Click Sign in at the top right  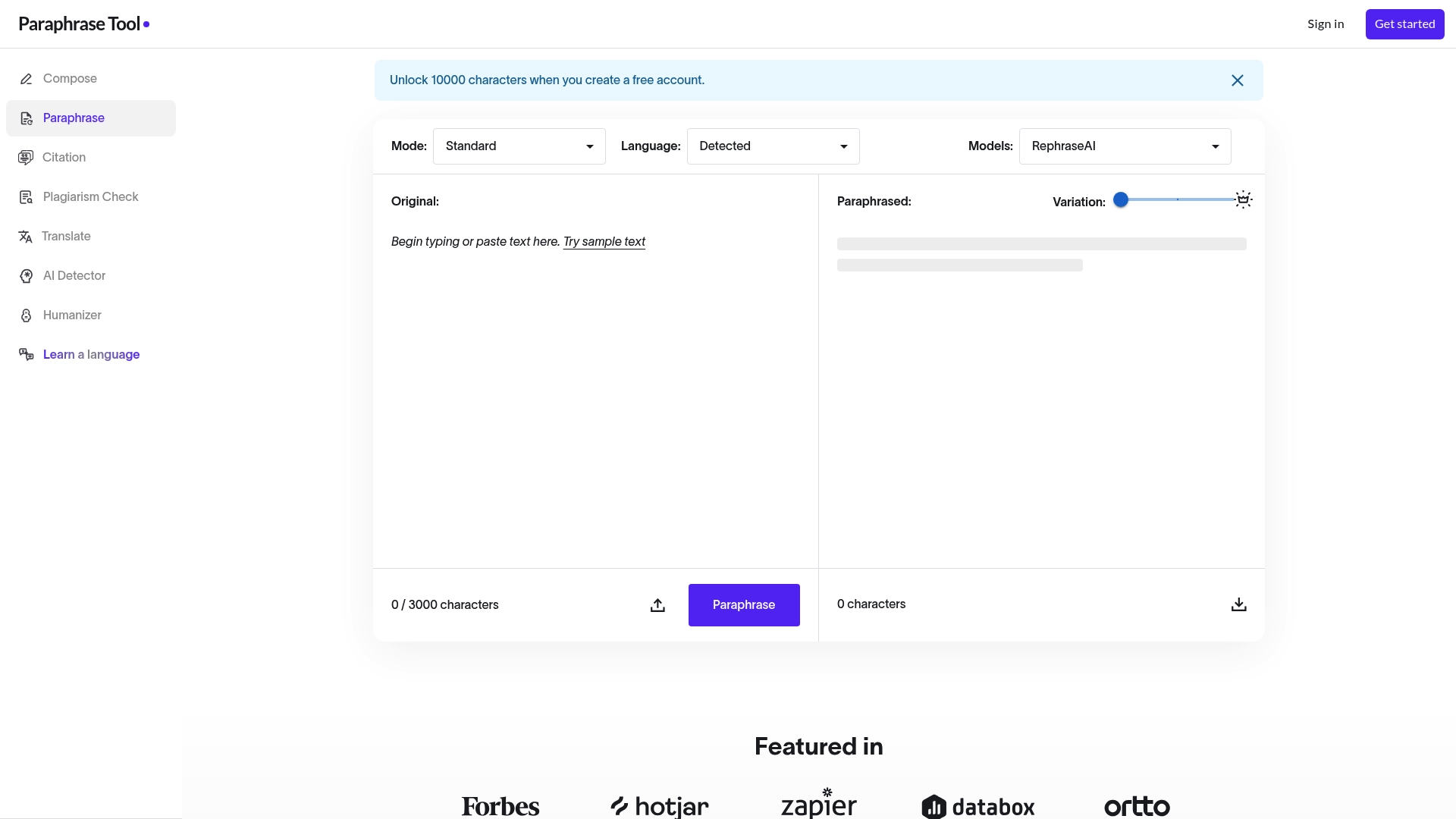coord(1325,24)
